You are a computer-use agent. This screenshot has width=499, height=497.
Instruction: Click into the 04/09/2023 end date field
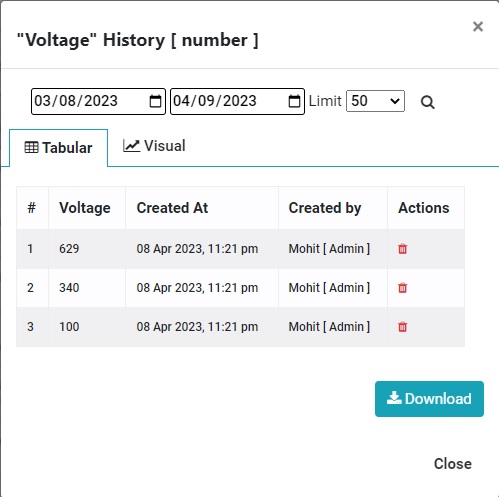click(237, 101)
